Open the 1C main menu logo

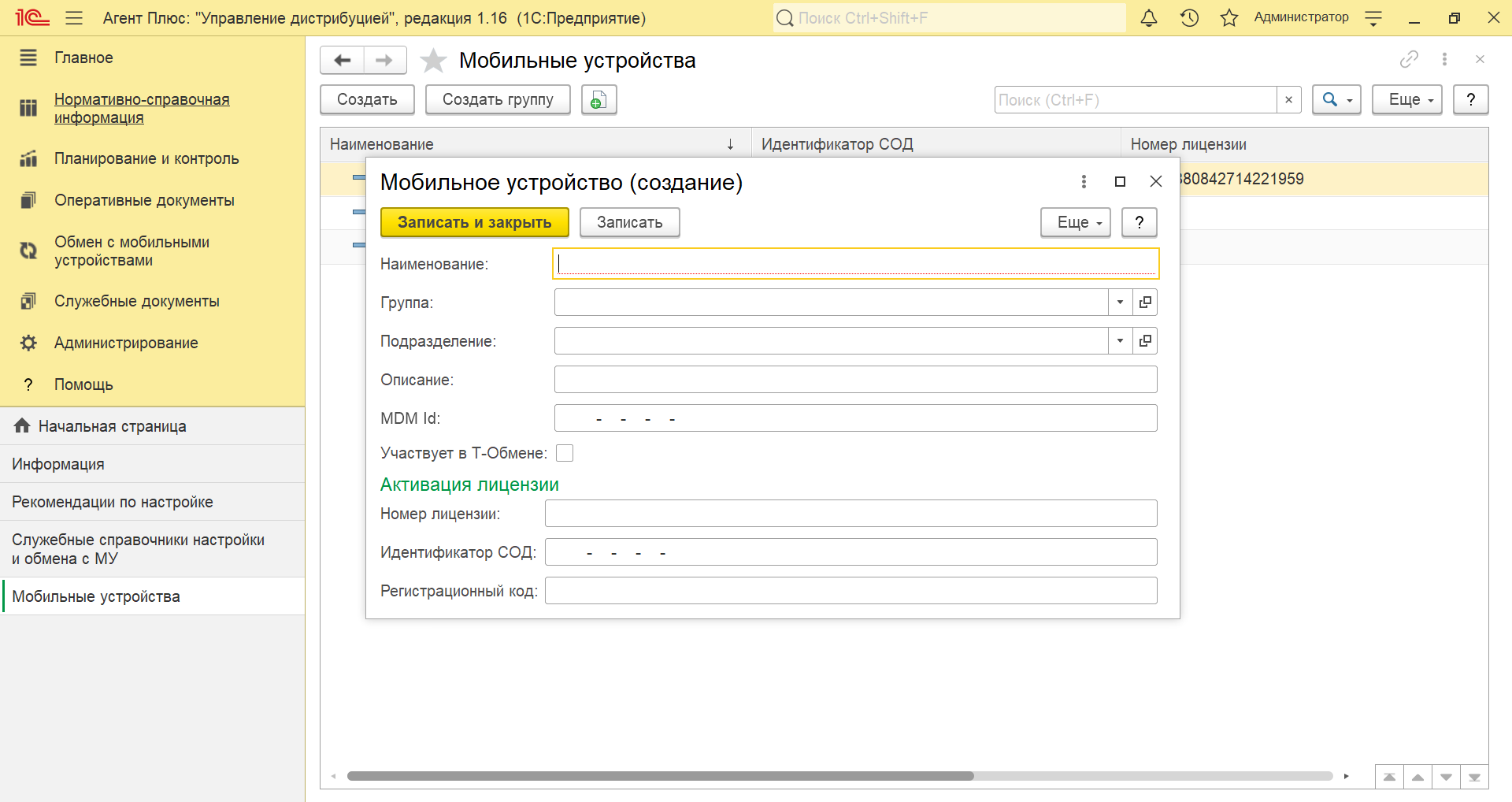(x=32, y=17)
